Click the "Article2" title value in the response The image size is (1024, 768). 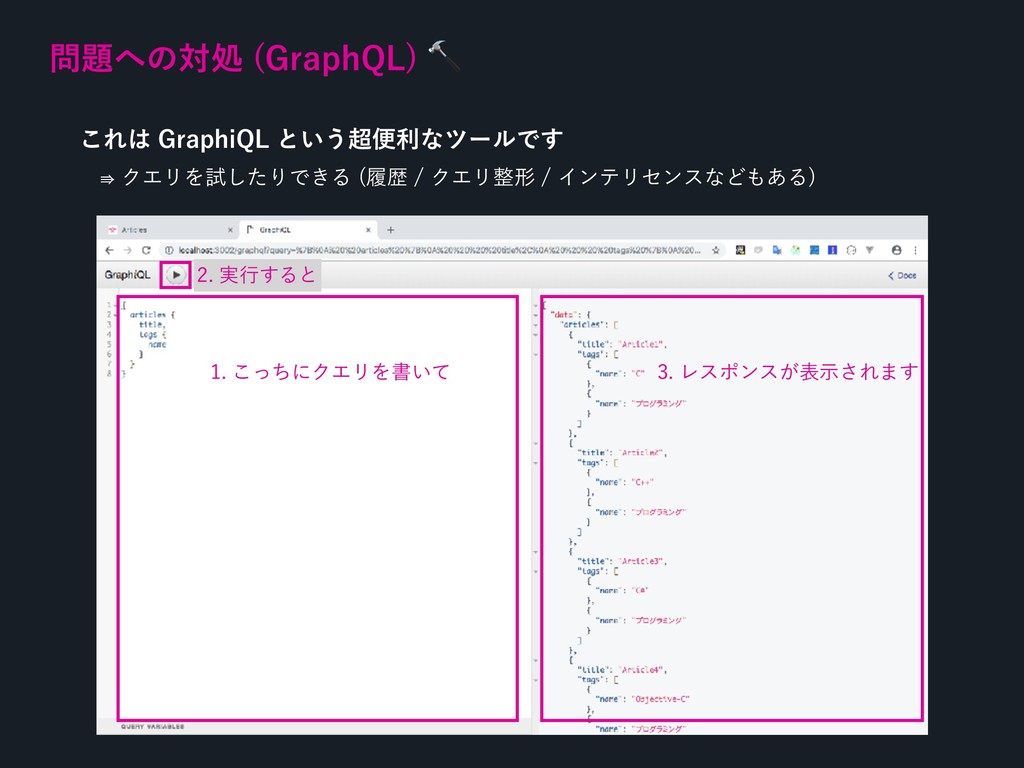[x=643, y=453]
